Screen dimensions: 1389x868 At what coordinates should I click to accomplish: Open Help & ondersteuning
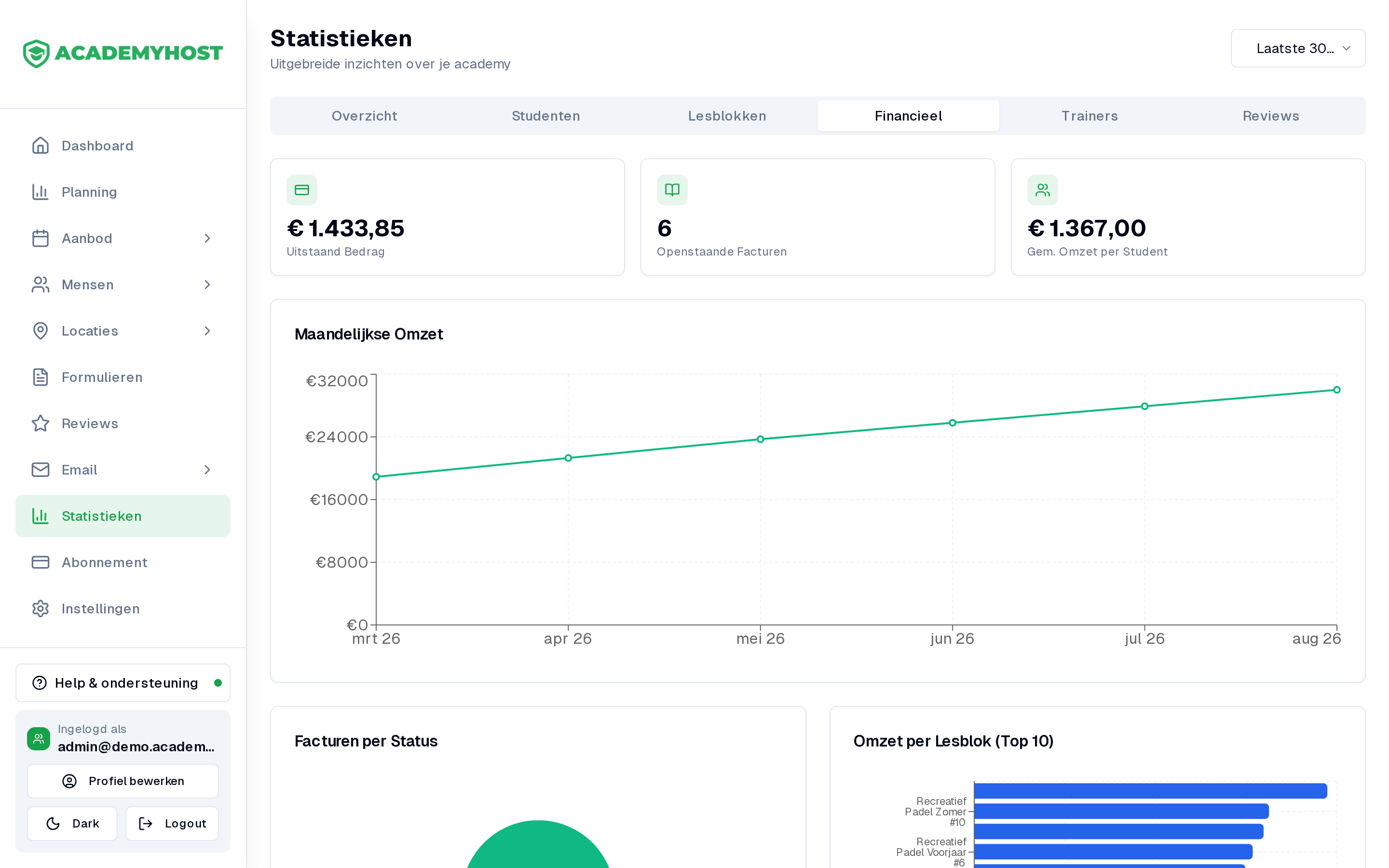123,682
